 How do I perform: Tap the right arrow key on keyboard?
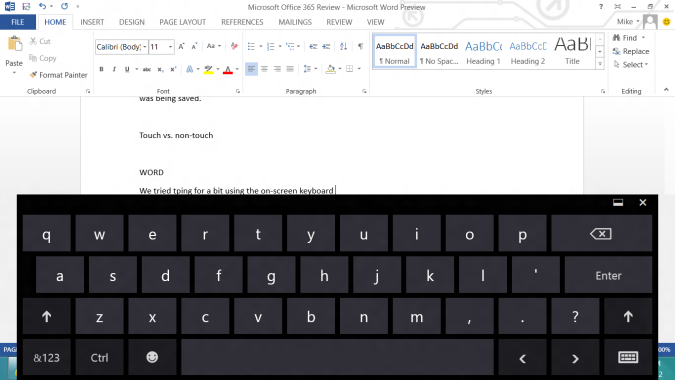point(575,358)
